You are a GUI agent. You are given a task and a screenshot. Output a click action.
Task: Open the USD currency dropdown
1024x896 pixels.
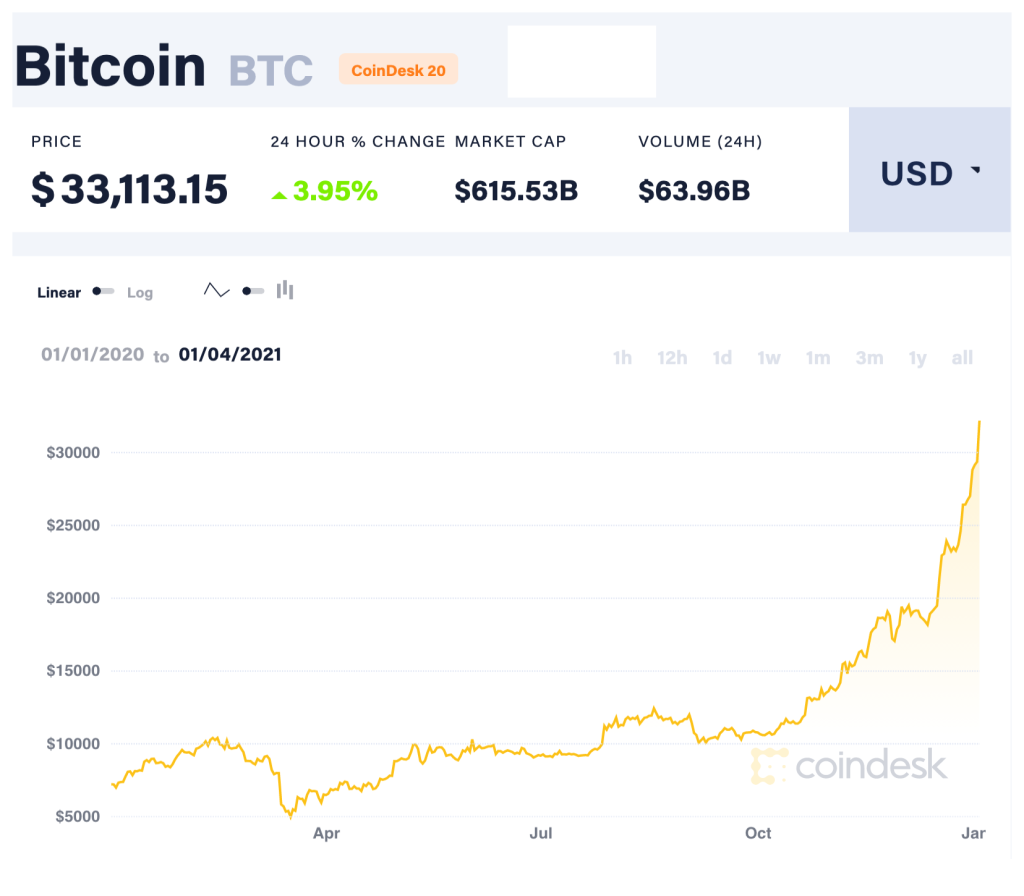point(930,173)
